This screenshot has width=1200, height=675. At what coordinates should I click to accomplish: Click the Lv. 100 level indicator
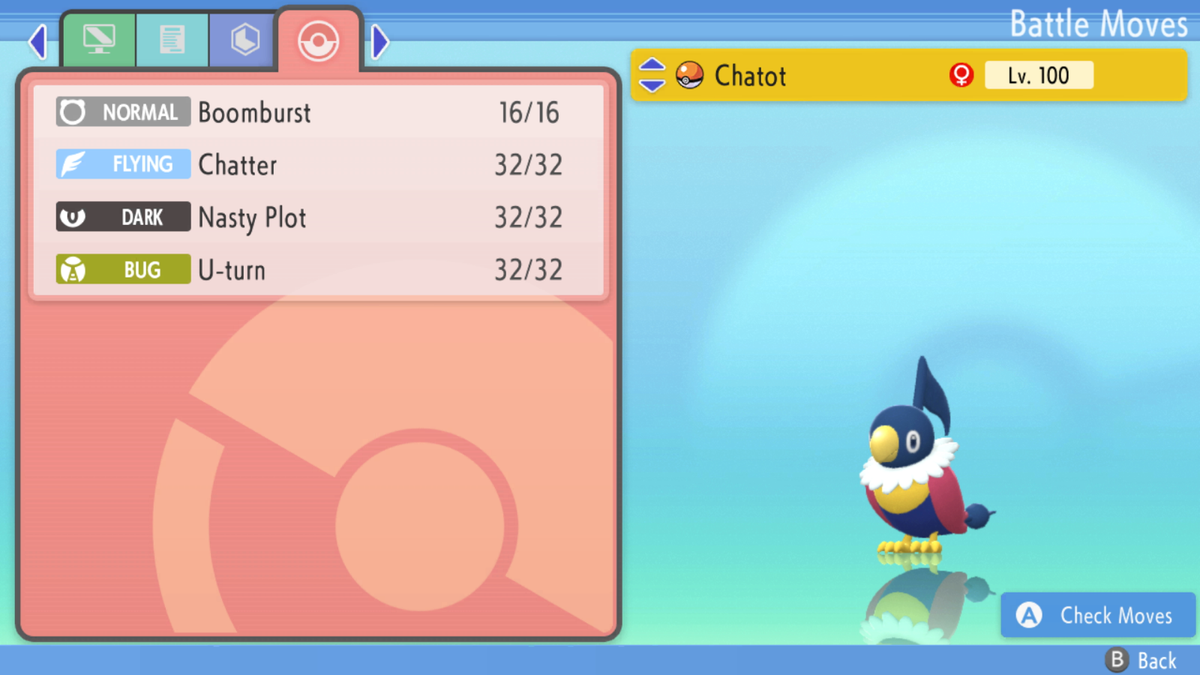(x=1039, y=75)
